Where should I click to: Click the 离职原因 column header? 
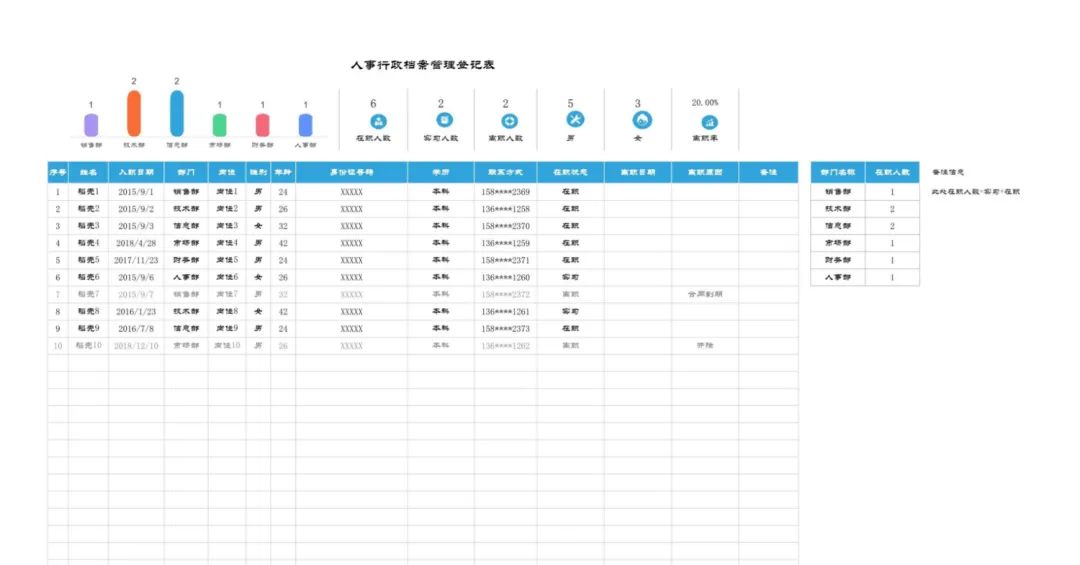(x=705, y=172)
